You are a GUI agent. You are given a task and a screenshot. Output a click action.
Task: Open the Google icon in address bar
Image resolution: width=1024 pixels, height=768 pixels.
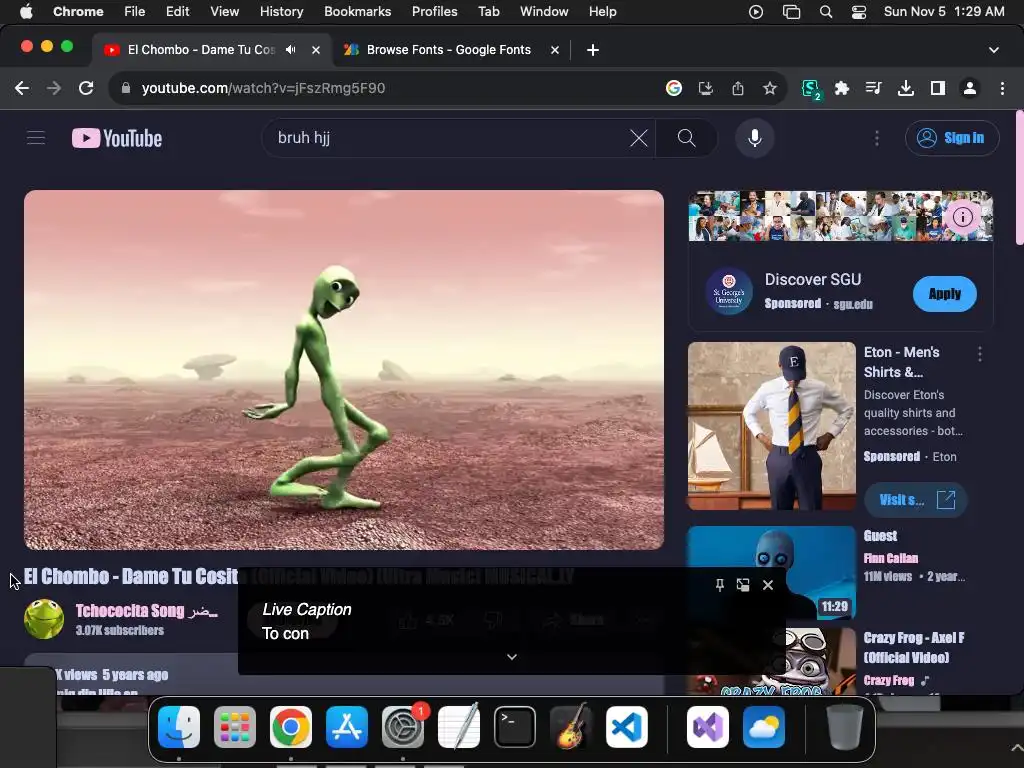[673, 88]
